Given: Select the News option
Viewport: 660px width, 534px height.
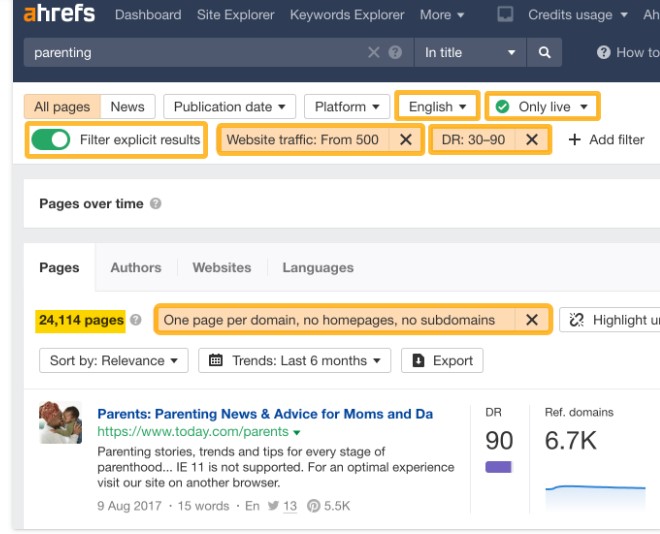Looking at the screenshot, I should [127, 107].
